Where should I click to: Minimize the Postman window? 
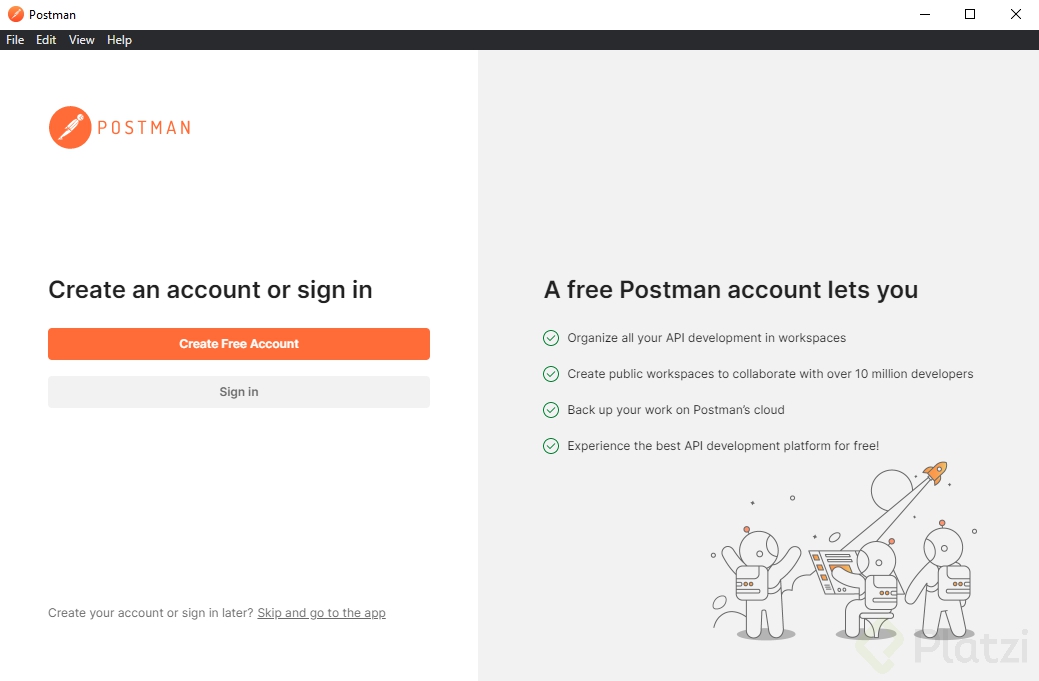coord(923,14)
